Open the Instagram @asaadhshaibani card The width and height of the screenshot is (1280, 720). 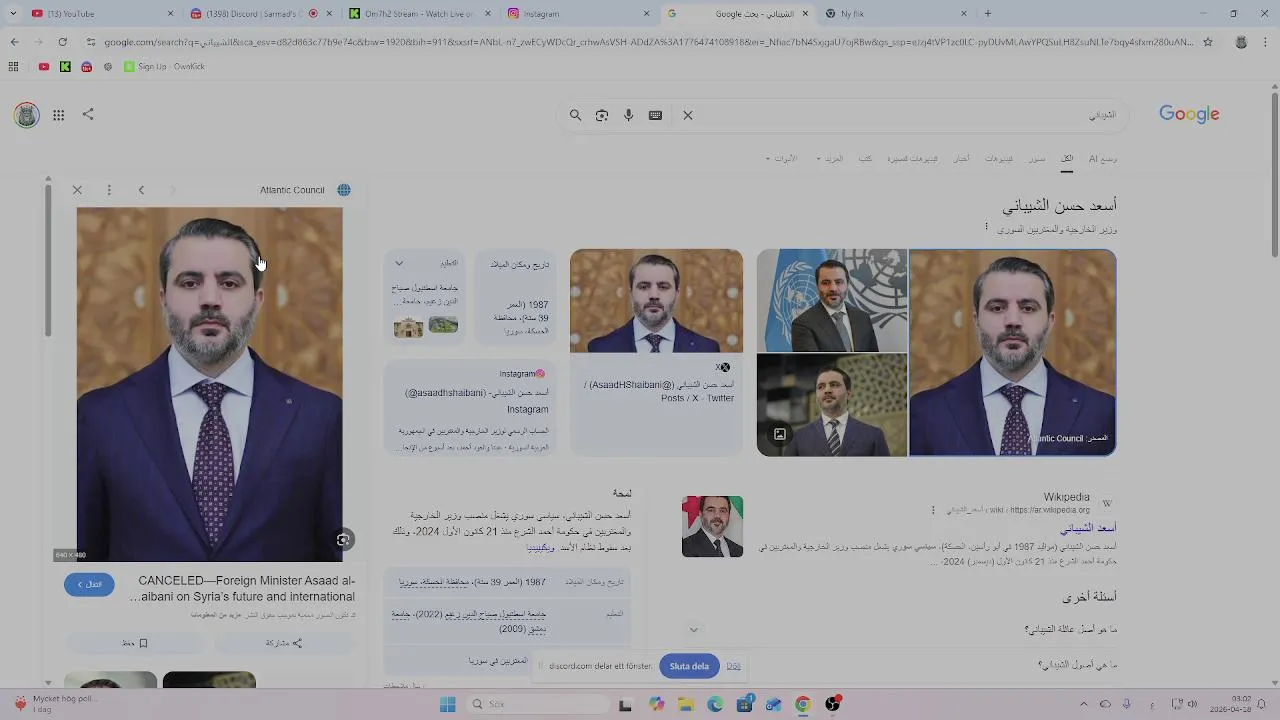(468, 408)
